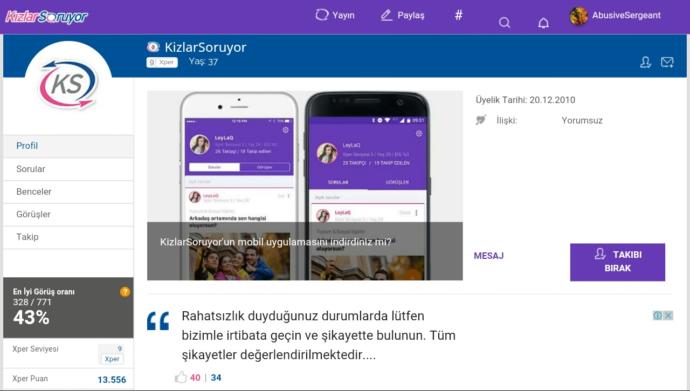Select the Üyelik Tarihi 20.12.2010 text

pos(525,100)
